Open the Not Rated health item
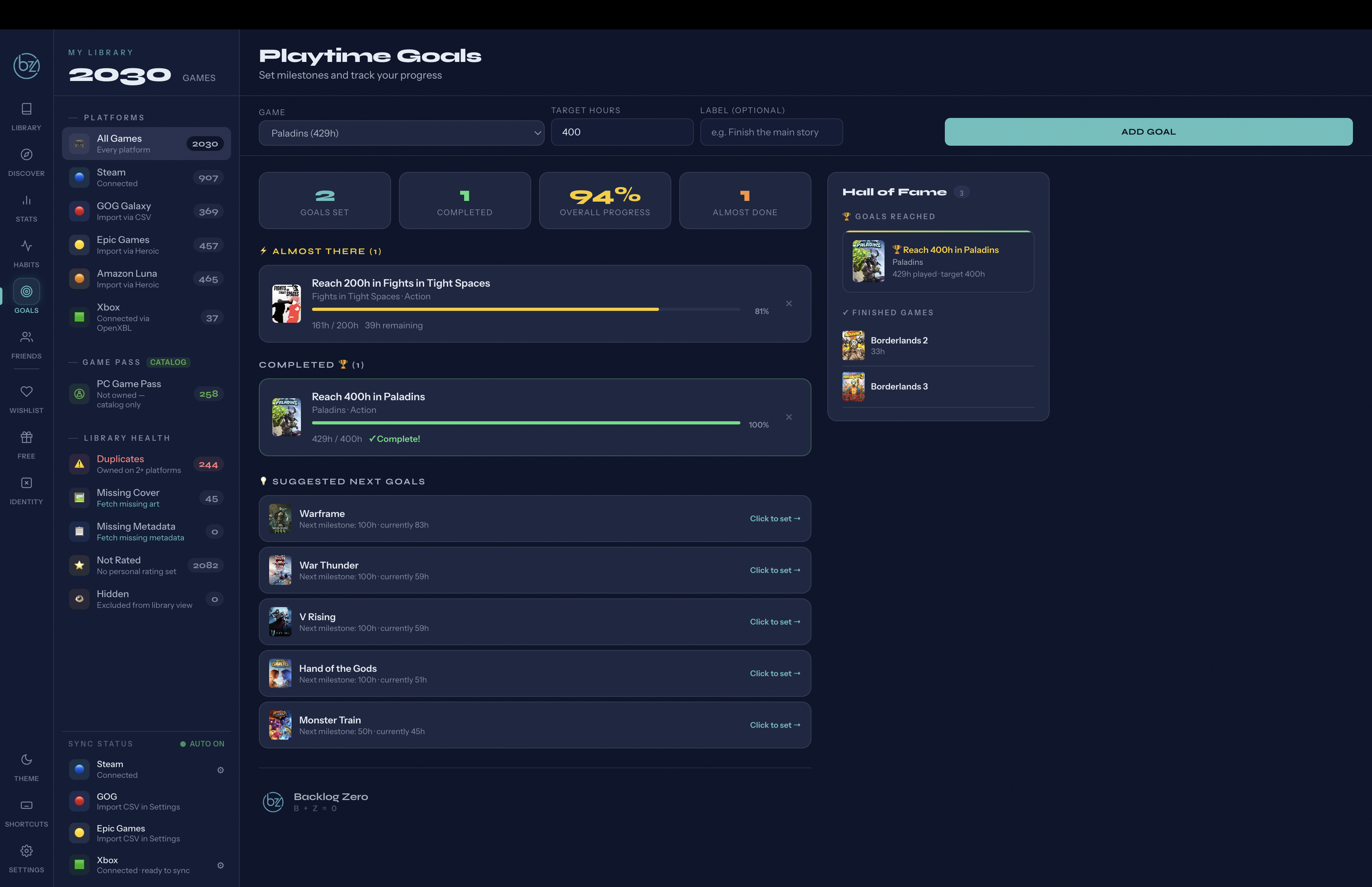Image resolution: width=1372 pixels, height=887 pixels. pos(146,566)
